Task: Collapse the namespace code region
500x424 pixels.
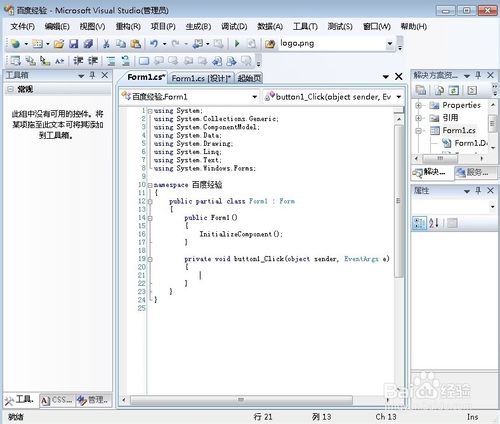Action: [150, 185]
